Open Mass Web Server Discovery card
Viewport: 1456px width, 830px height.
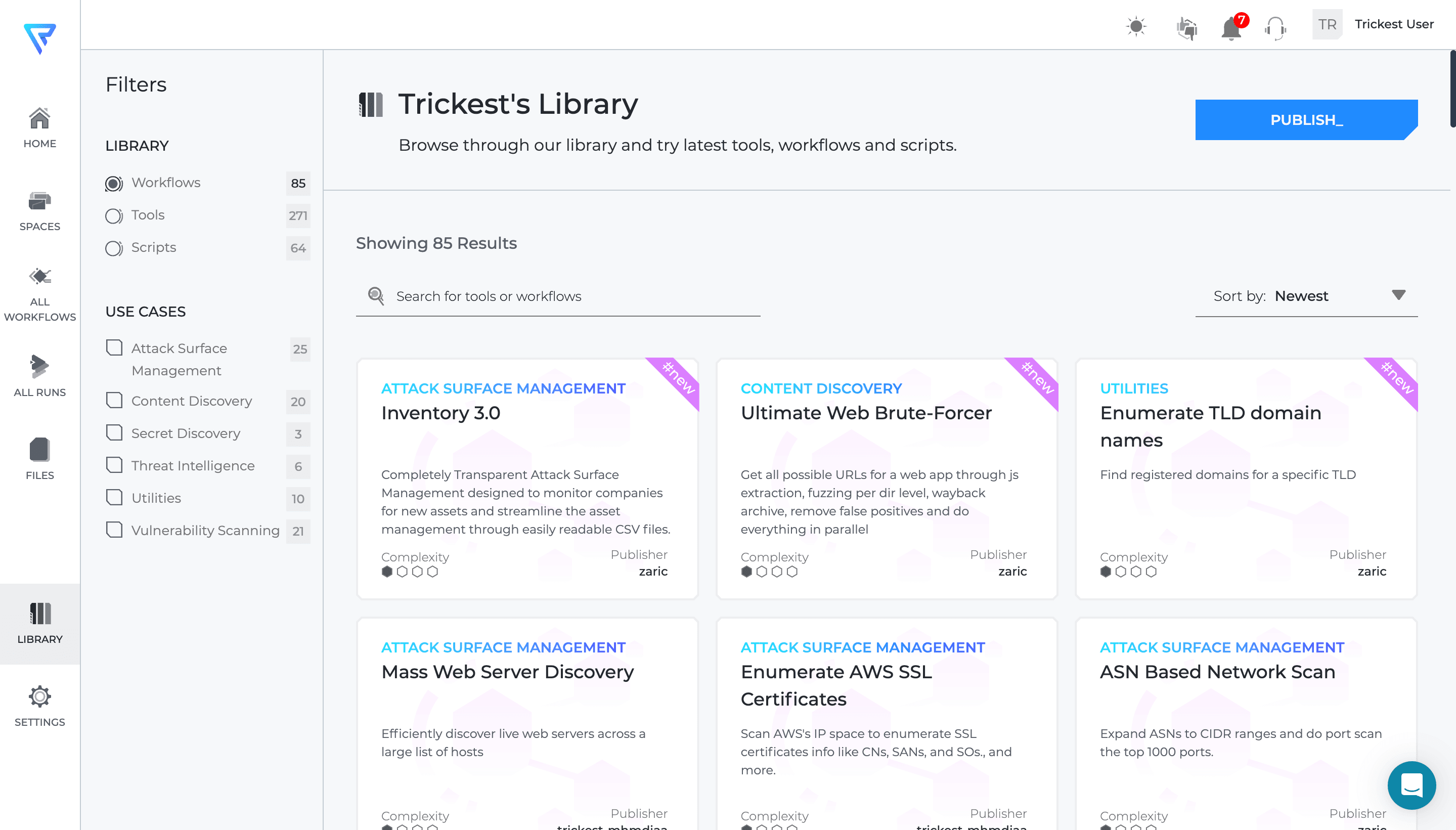(527, 724)
